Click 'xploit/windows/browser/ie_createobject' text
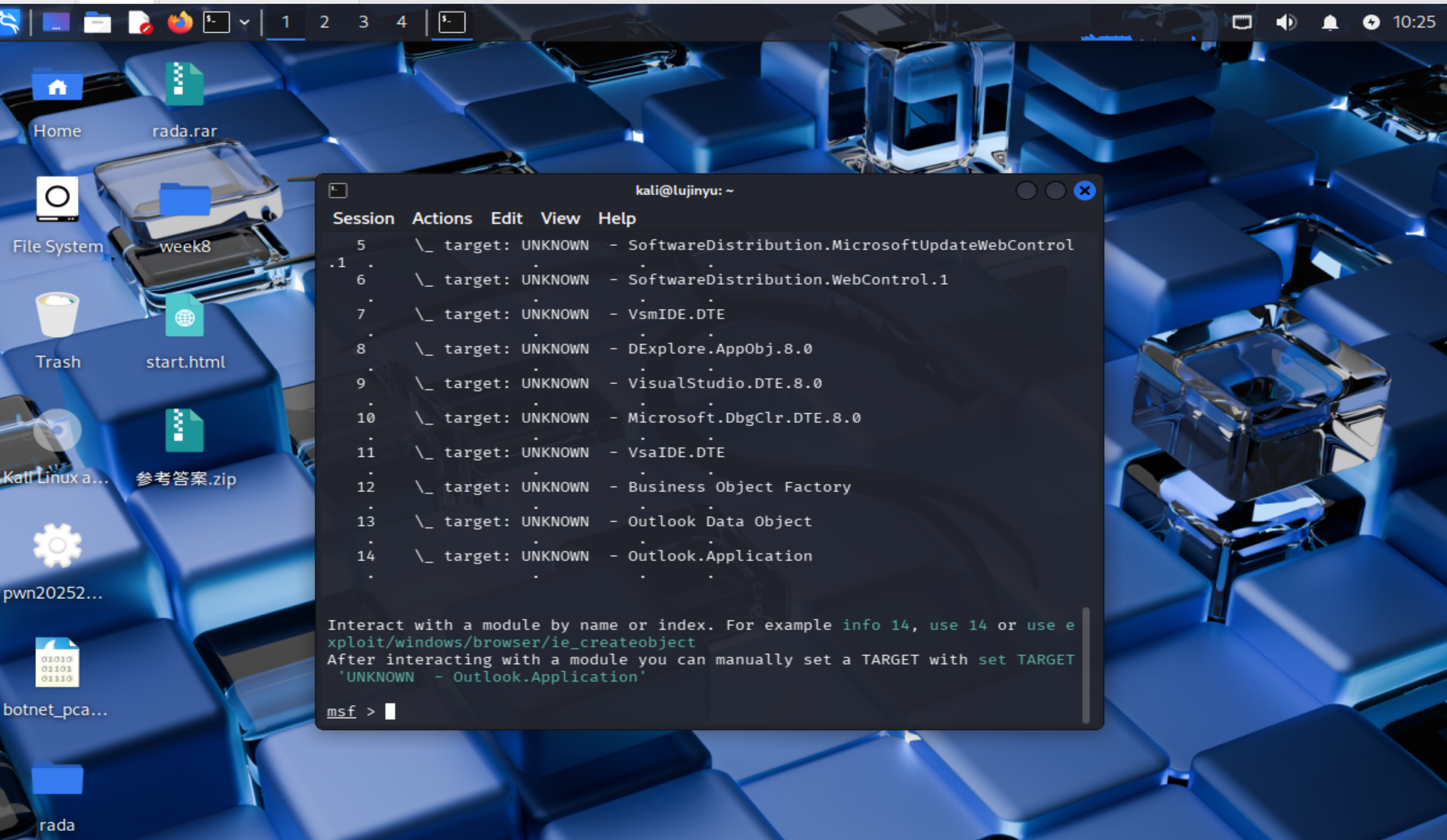The width and height of the screenshot is (1447, 840). pos(511,642)
